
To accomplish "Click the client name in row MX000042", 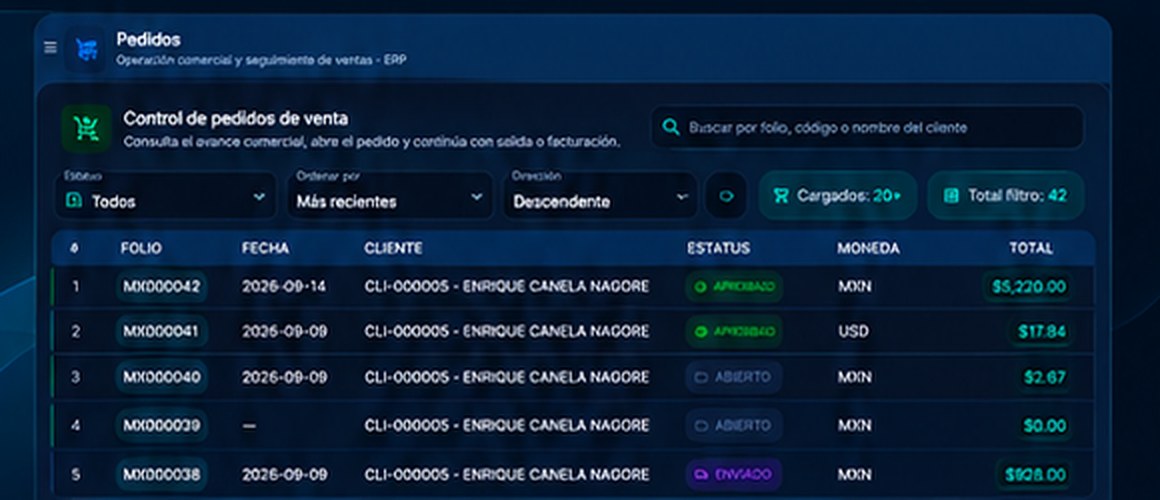I will [507, 287].
